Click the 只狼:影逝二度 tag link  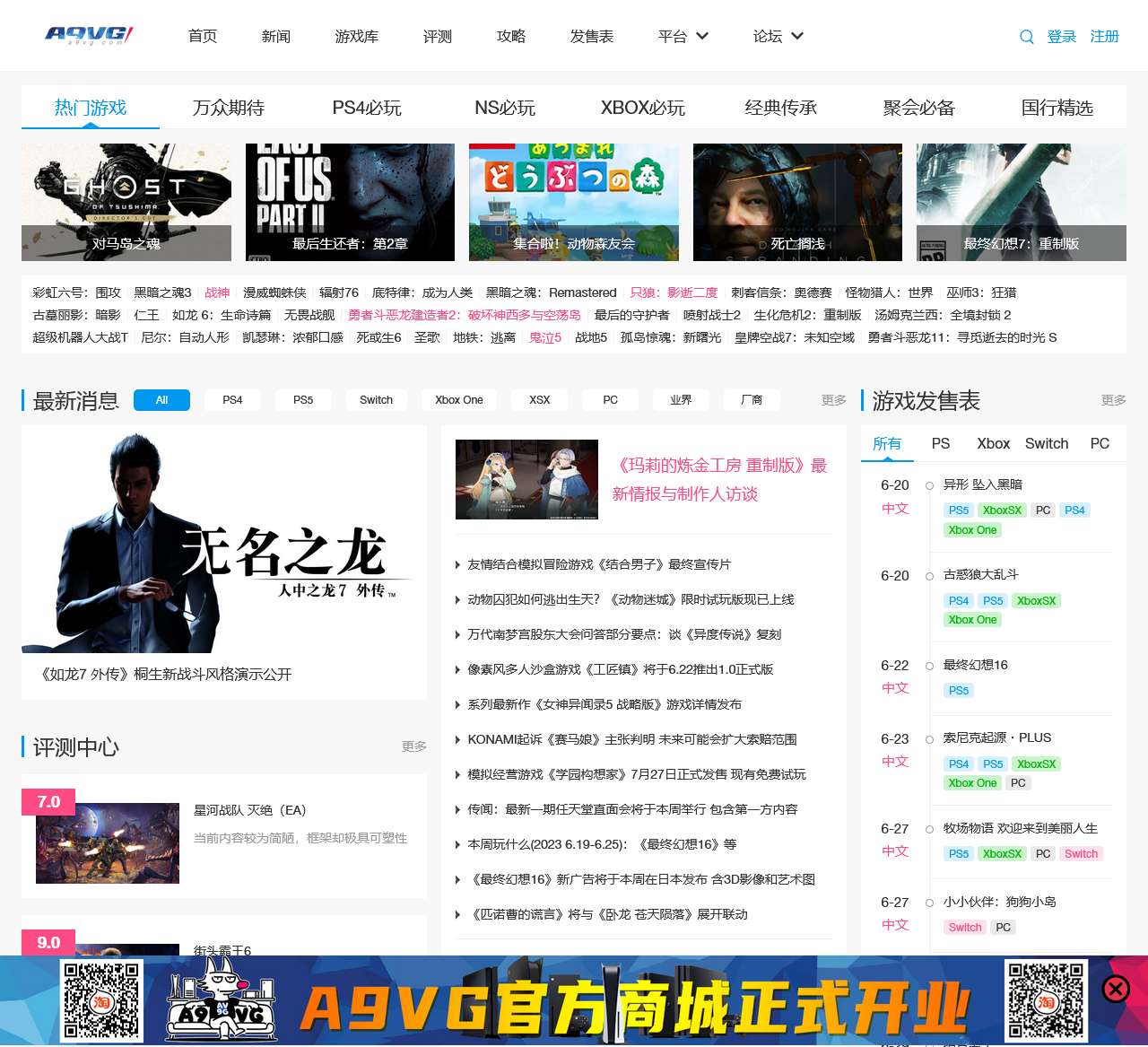[674, 292]
